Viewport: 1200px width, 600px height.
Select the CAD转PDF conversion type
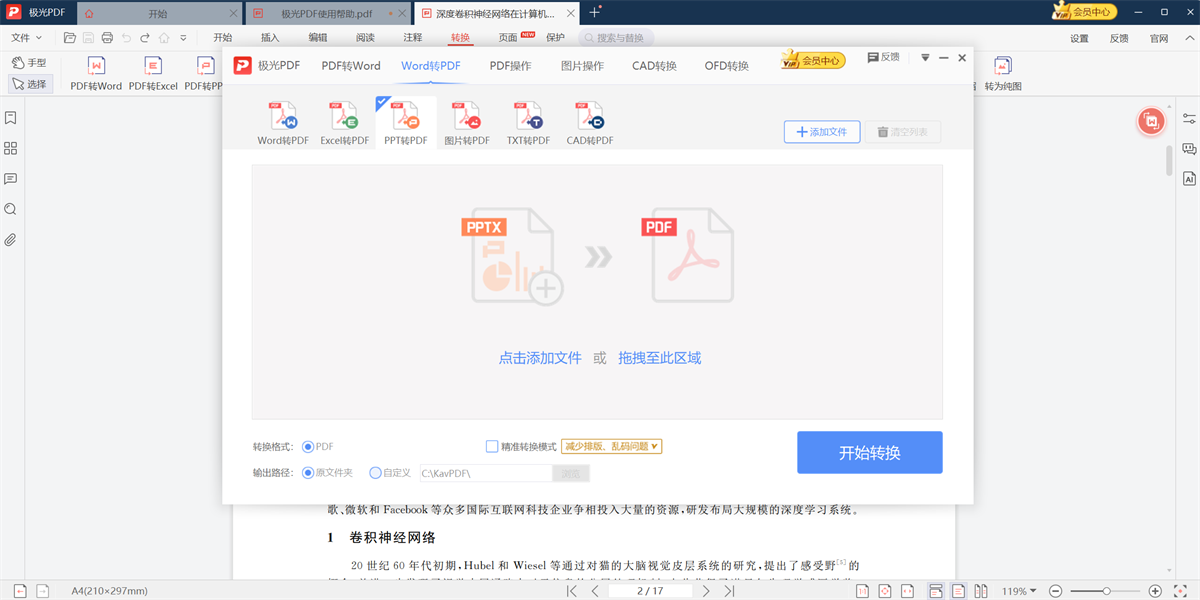[588, 120]
